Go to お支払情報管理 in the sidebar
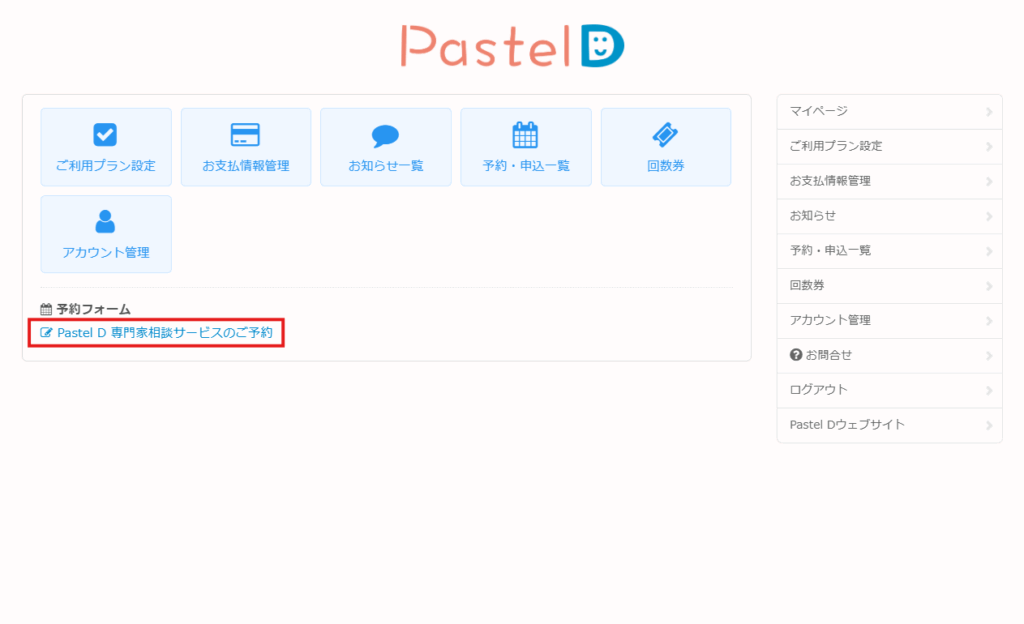Screen dimensions: 1024x624 (830, 181)
